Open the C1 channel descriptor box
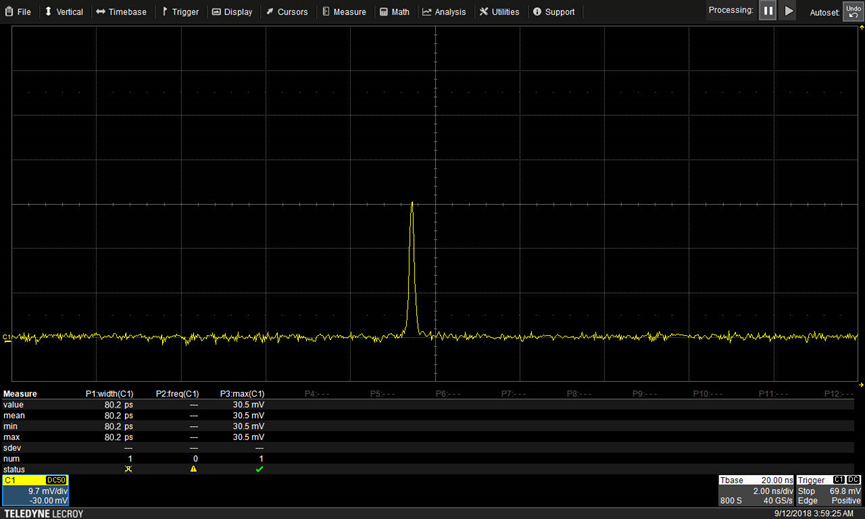 click(x=35, y=490)
